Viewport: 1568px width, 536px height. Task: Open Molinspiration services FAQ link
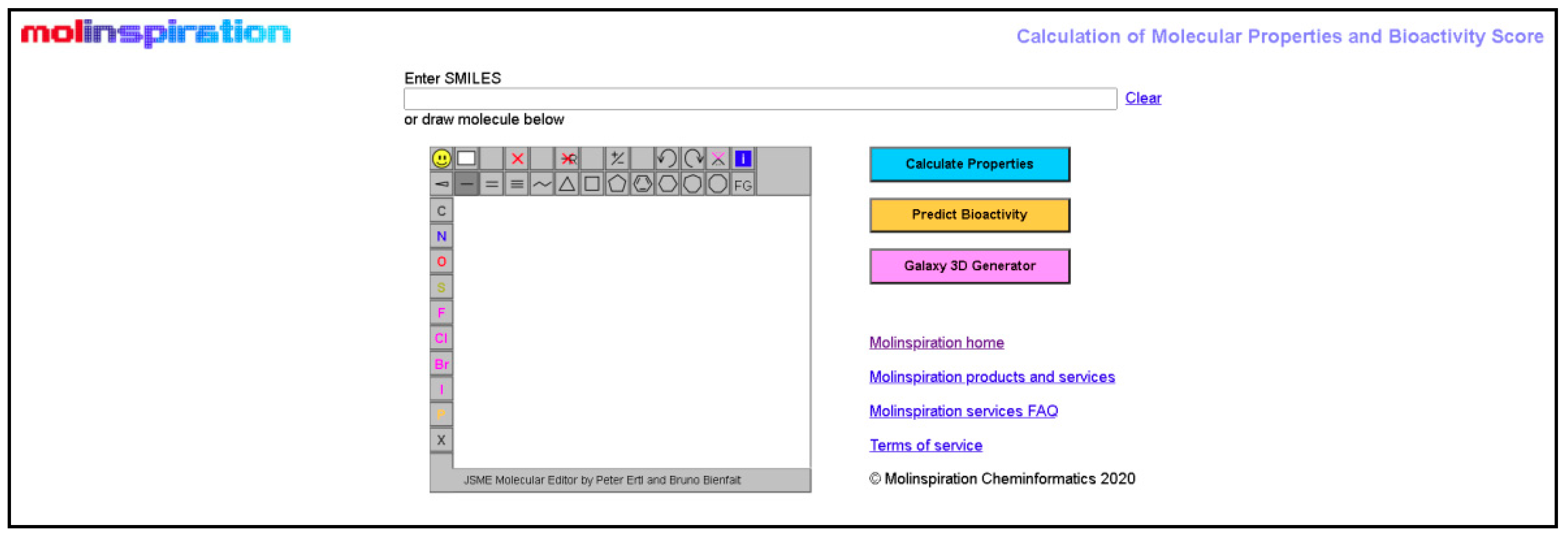tap(963, 411)
